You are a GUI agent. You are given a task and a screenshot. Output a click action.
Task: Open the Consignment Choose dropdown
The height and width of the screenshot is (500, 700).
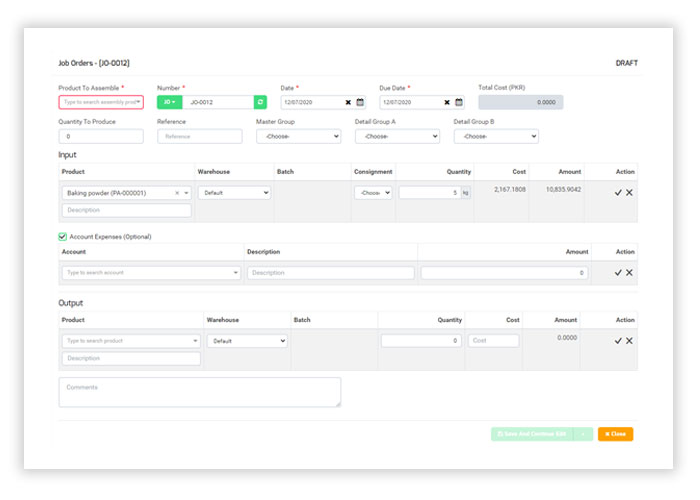click(373, 193)
